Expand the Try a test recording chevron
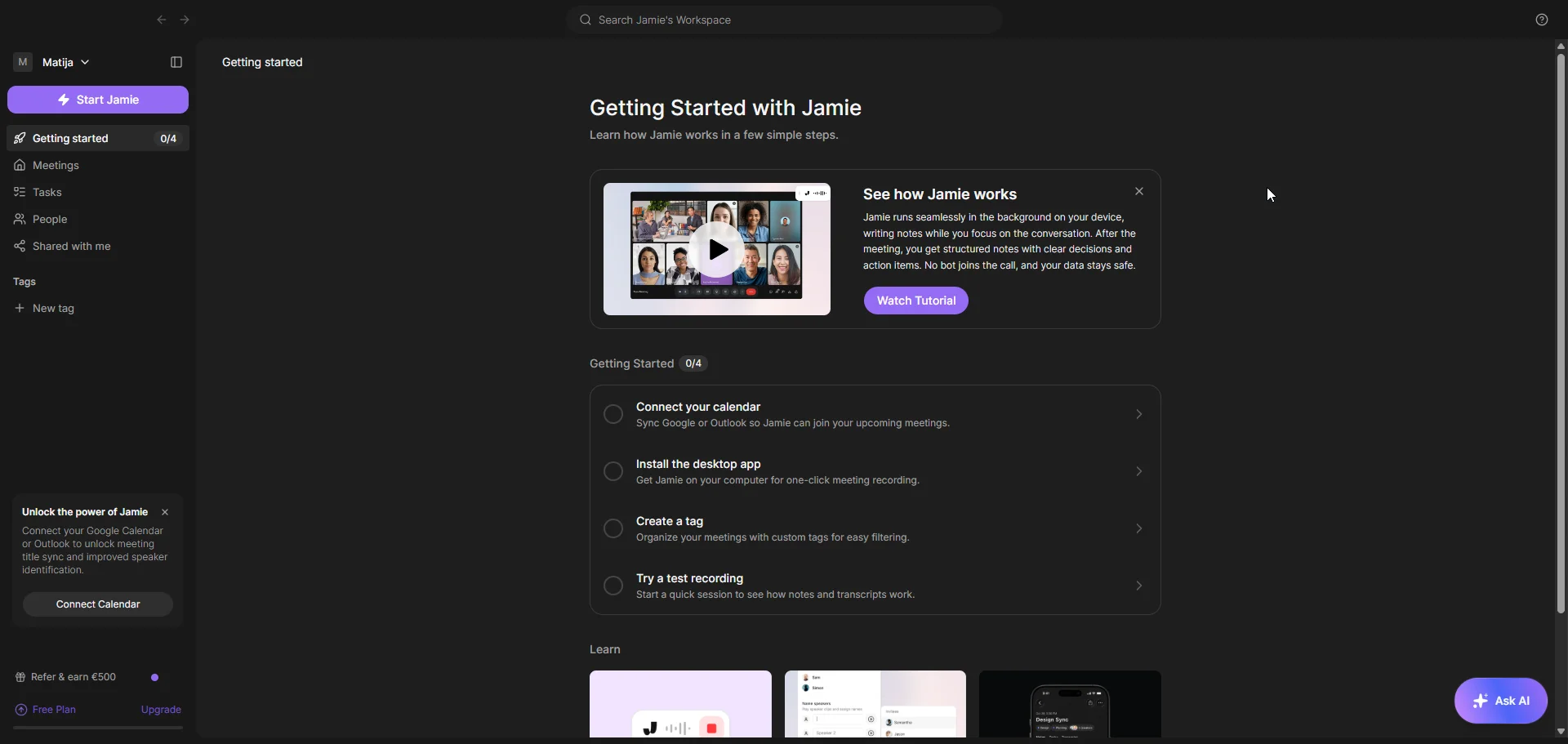 (x=1138, y=586)
